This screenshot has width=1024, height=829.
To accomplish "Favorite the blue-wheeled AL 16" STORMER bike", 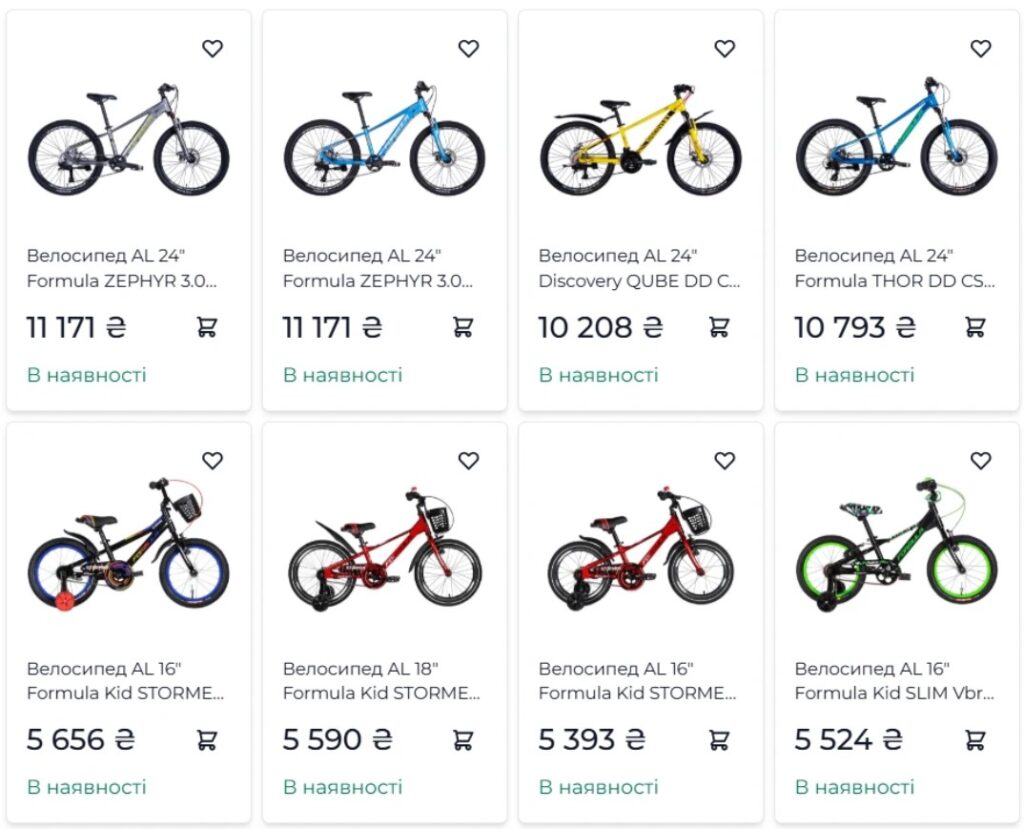I will [213, 460].
